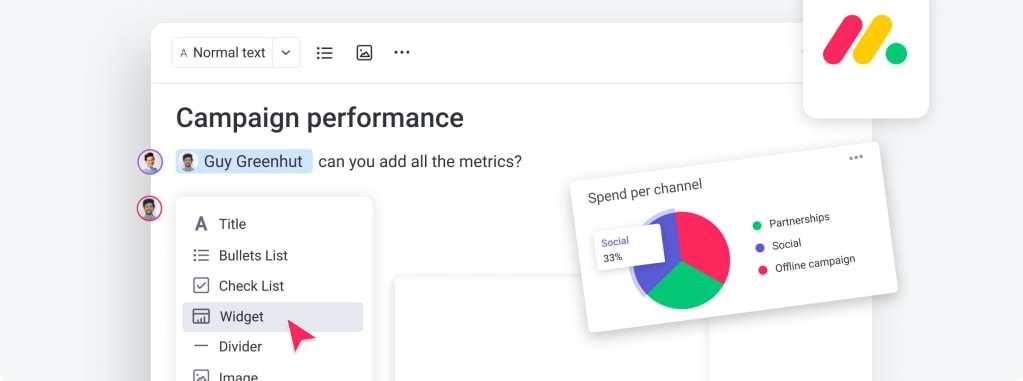Click the Campaign performance heading

320,118
